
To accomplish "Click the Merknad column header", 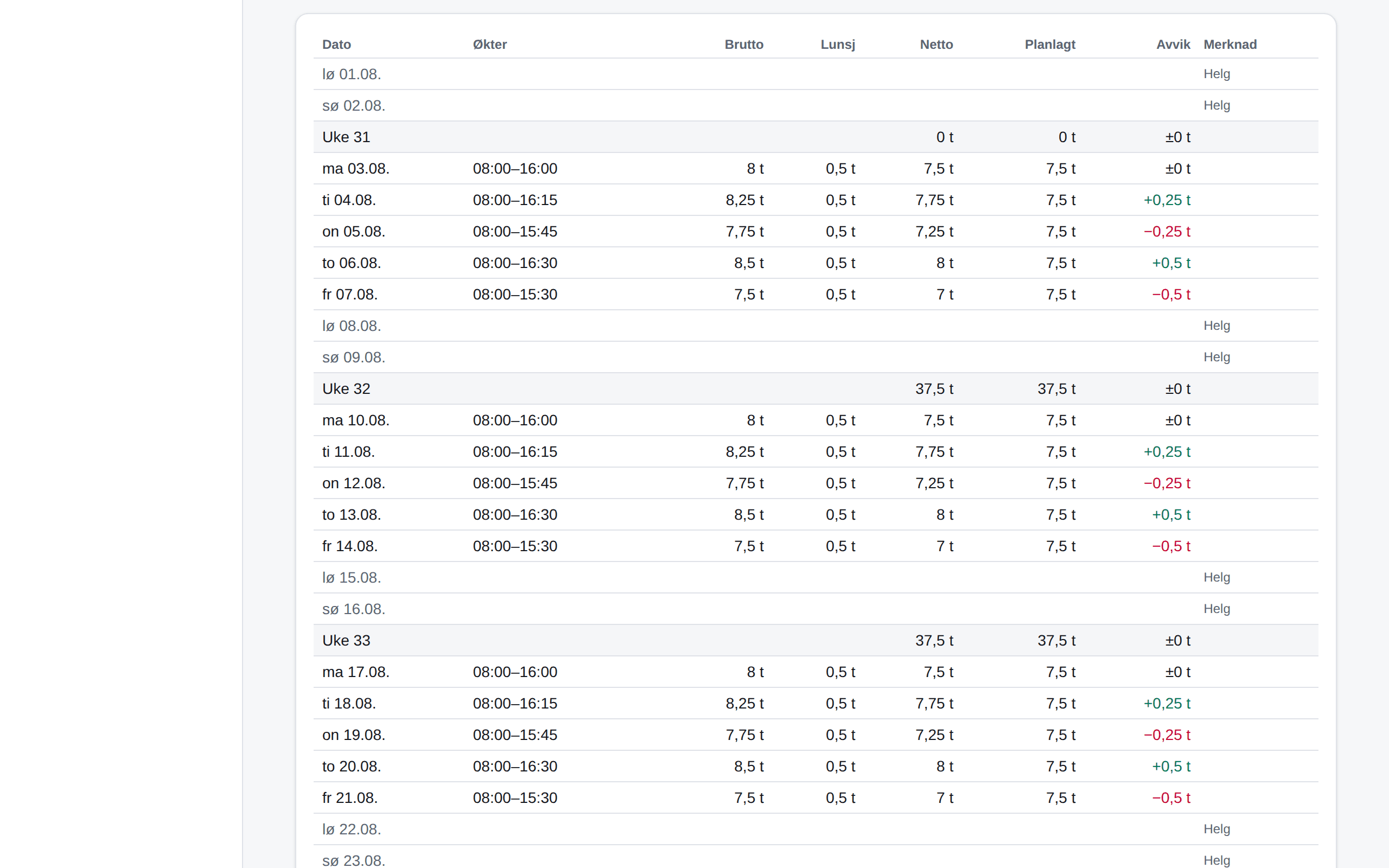I will click(1230, 44).
